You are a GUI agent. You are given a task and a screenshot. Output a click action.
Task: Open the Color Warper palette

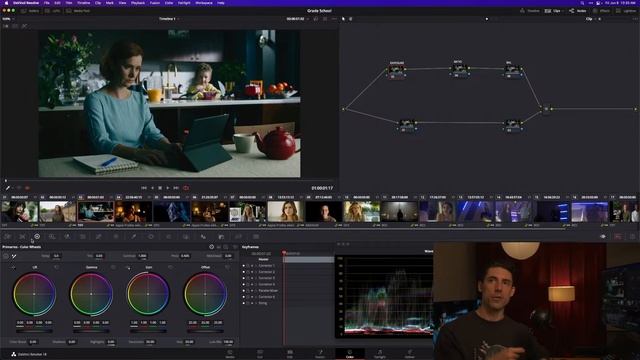(x=116, y=237)
